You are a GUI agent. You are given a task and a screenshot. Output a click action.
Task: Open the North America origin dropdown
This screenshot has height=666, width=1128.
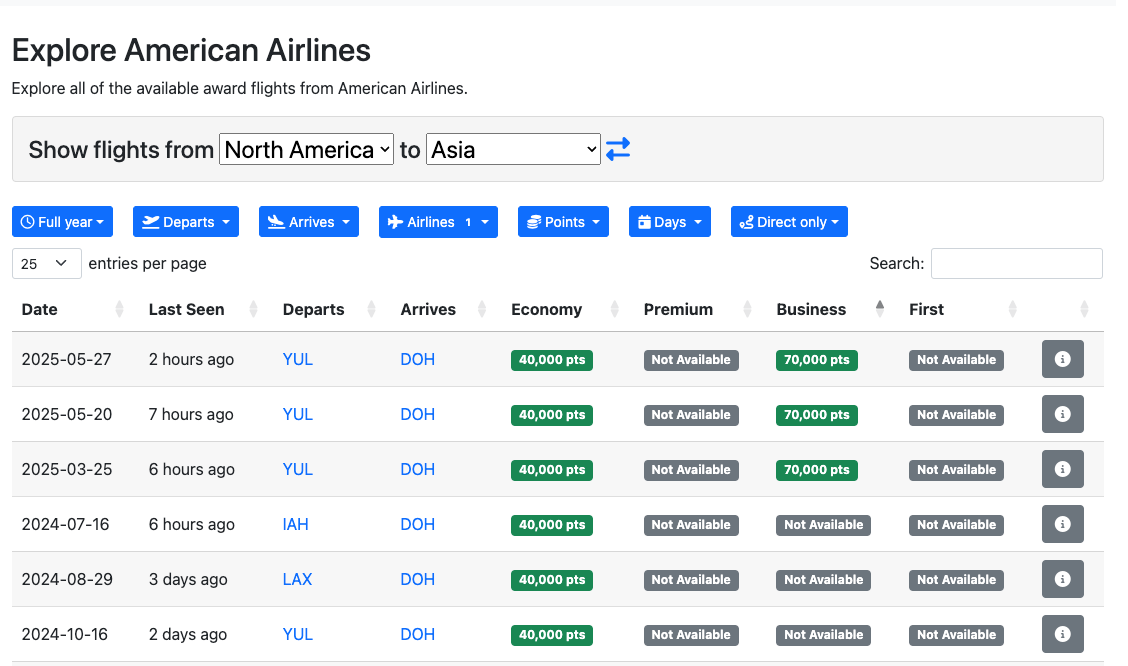coord(306,150)
